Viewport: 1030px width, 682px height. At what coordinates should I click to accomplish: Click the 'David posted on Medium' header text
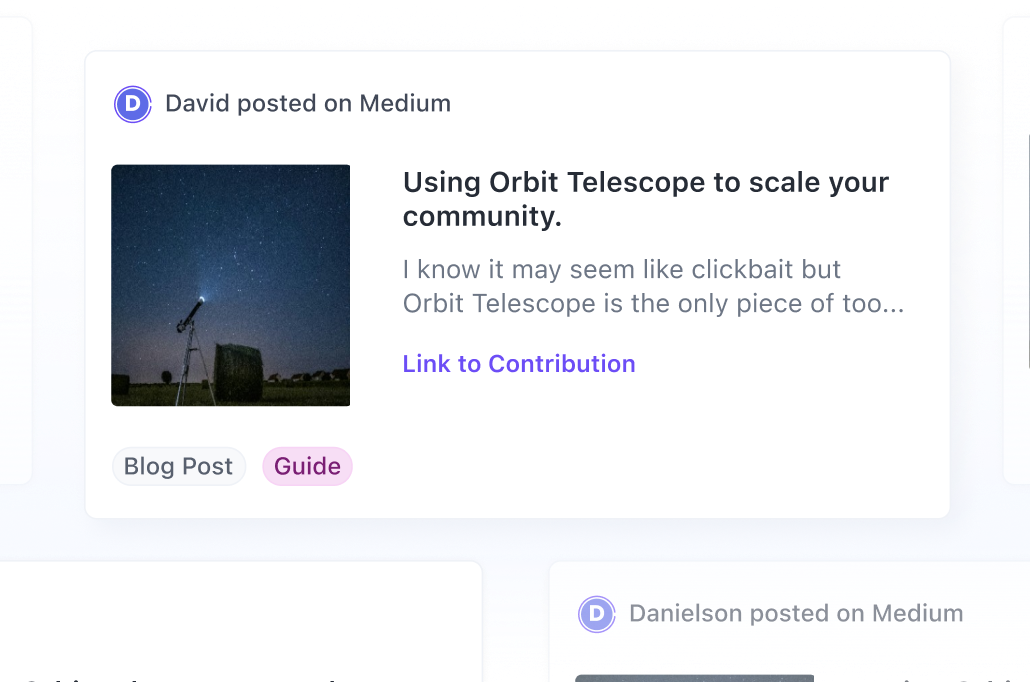(x=308, y=104)
